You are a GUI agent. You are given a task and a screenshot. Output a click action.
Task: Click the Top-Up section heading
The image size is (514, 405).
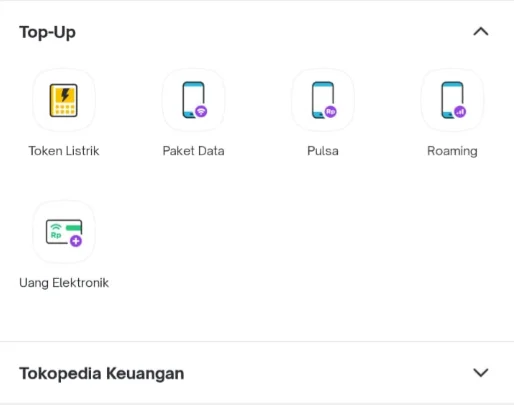tap(47, 33)
